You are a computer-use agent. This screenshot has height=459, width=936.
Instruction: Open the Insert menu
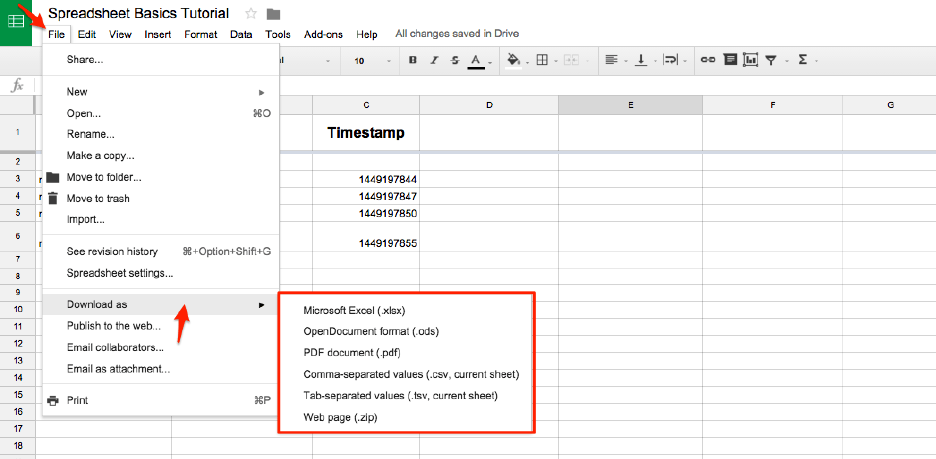[158, 35]
